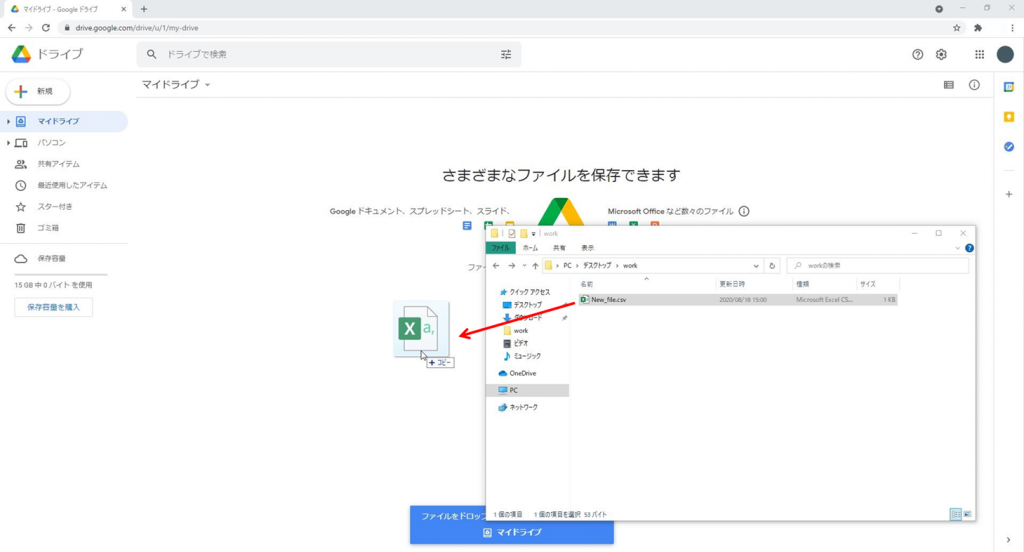Open Google Calendar side panel icon
The height and width of the screenshot is (552, 1024).
click(1009, 87)
